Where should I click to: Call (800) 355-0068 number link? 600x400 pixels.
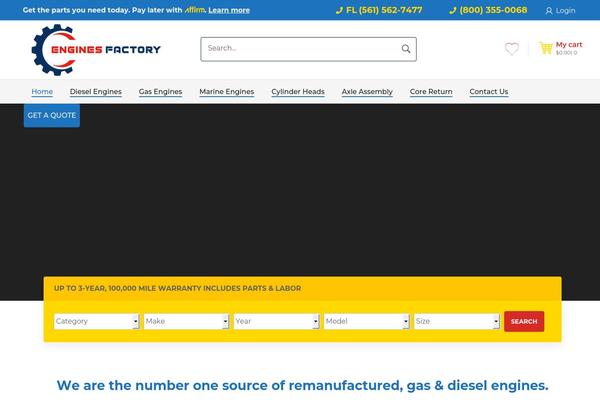pyautogui.click(x=493, y=10)
